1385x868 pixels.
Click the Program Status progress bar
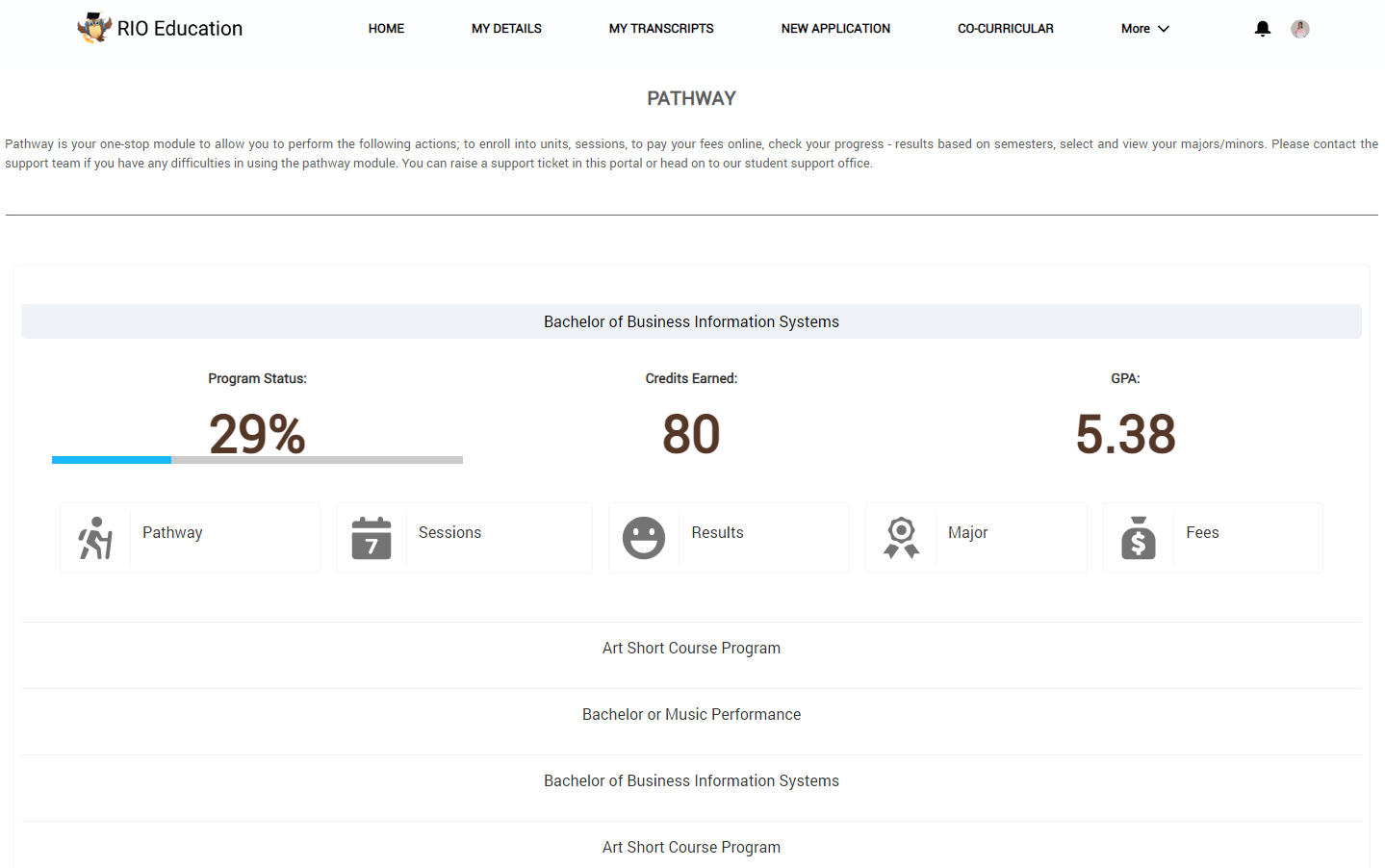(257, 460)
